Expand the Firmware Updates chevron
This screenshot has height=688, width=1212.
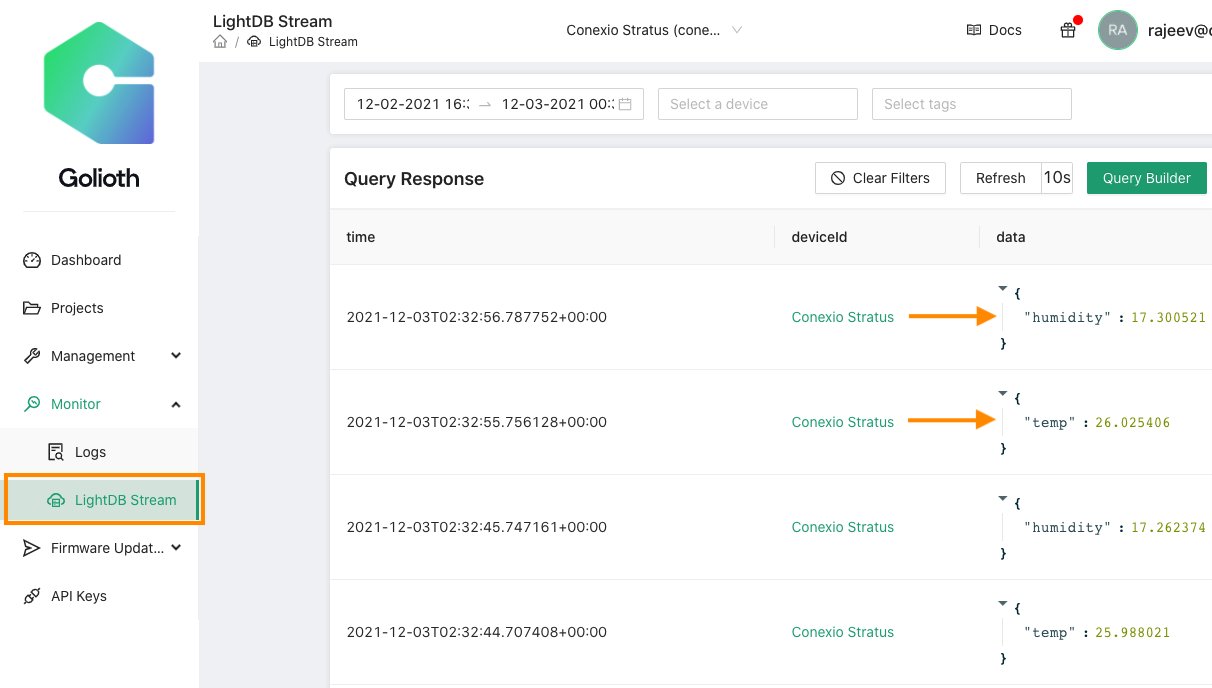(176, 548)
